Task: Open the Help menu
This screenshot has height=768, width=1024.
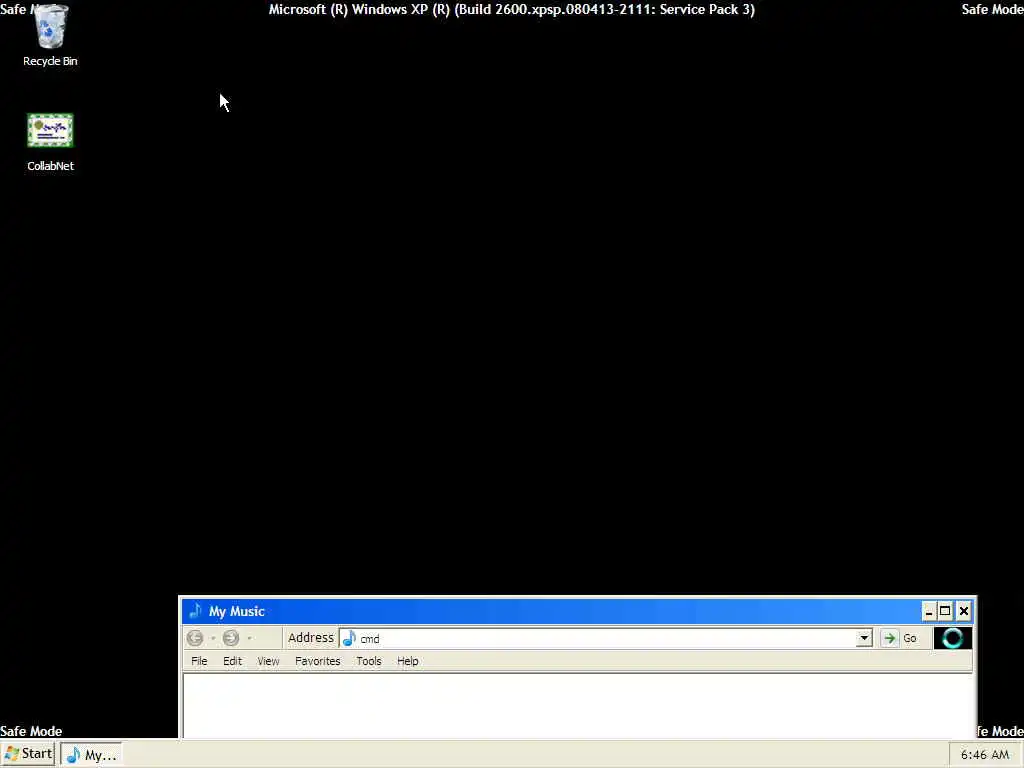Action: (x=408, y=661)
